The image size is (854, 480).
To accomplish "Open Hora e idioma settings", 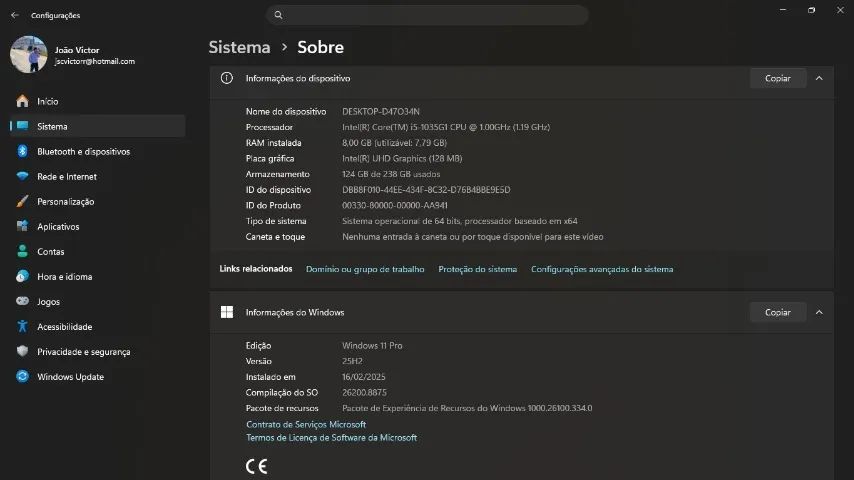I will click(97, 277).
